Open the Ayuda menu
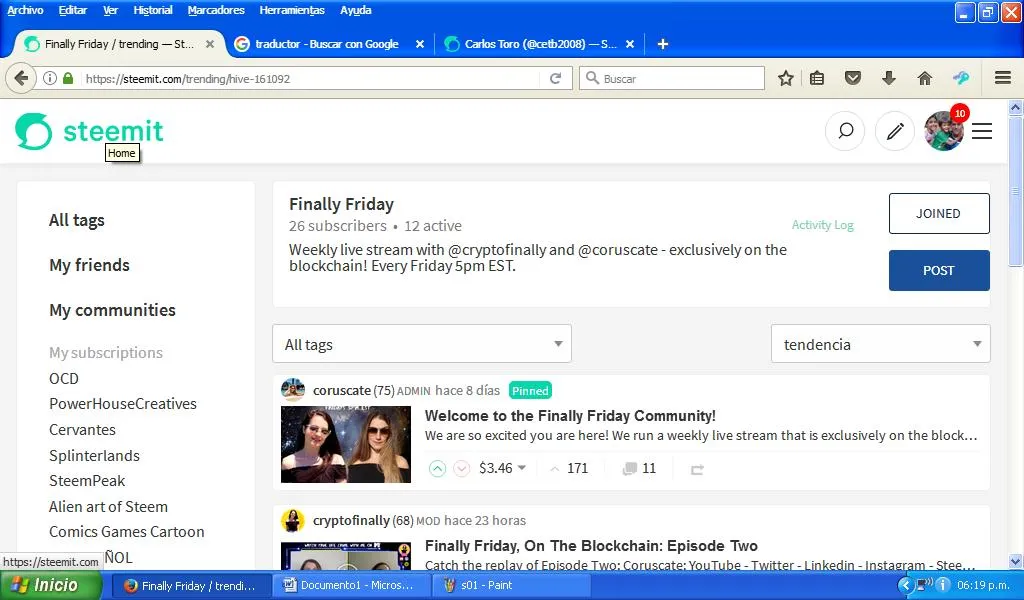The image size is (1024, 600). coord(356,10)
